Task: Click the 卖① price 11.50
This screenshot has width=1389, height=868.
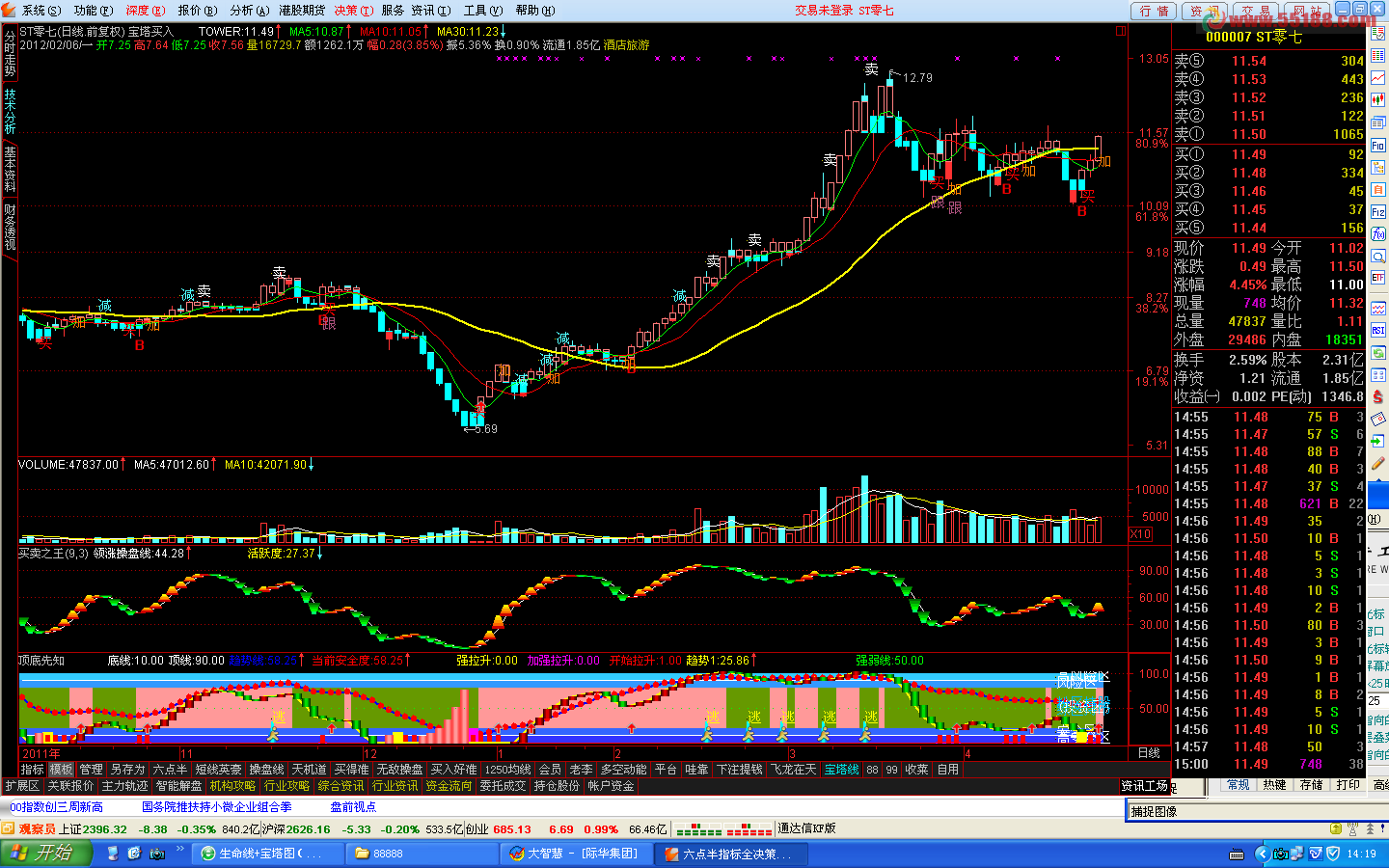Action: coord(1248,135)
